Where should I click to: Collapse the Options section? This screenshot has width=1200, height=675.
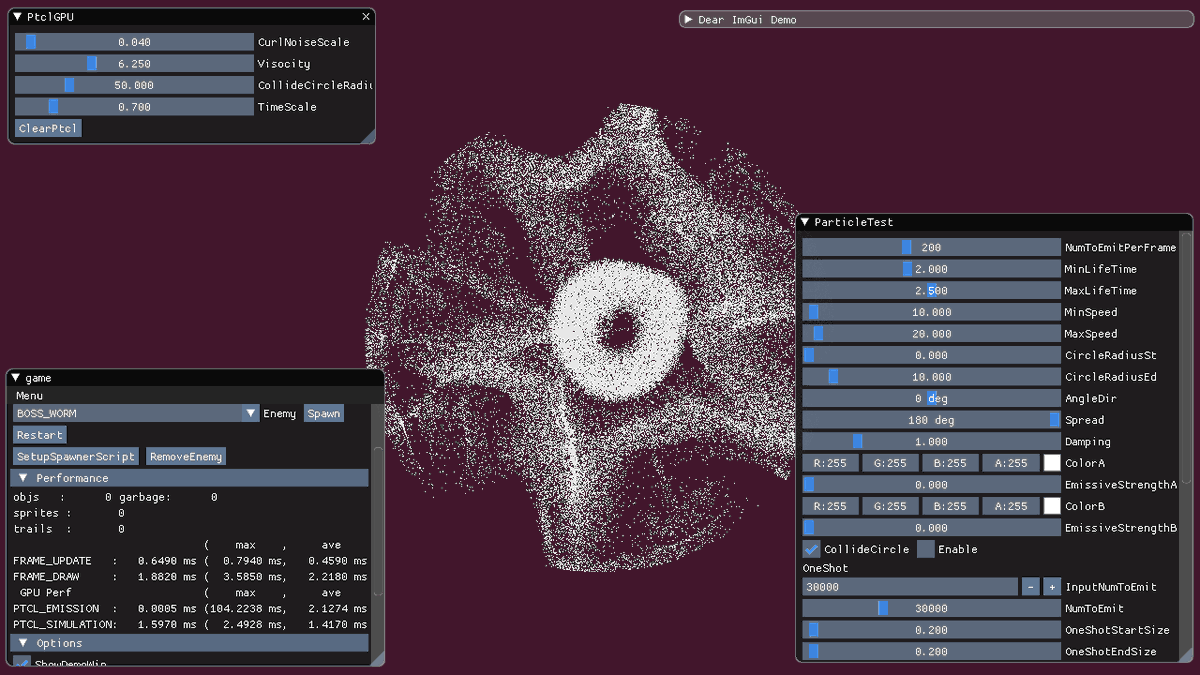[190, 643]
